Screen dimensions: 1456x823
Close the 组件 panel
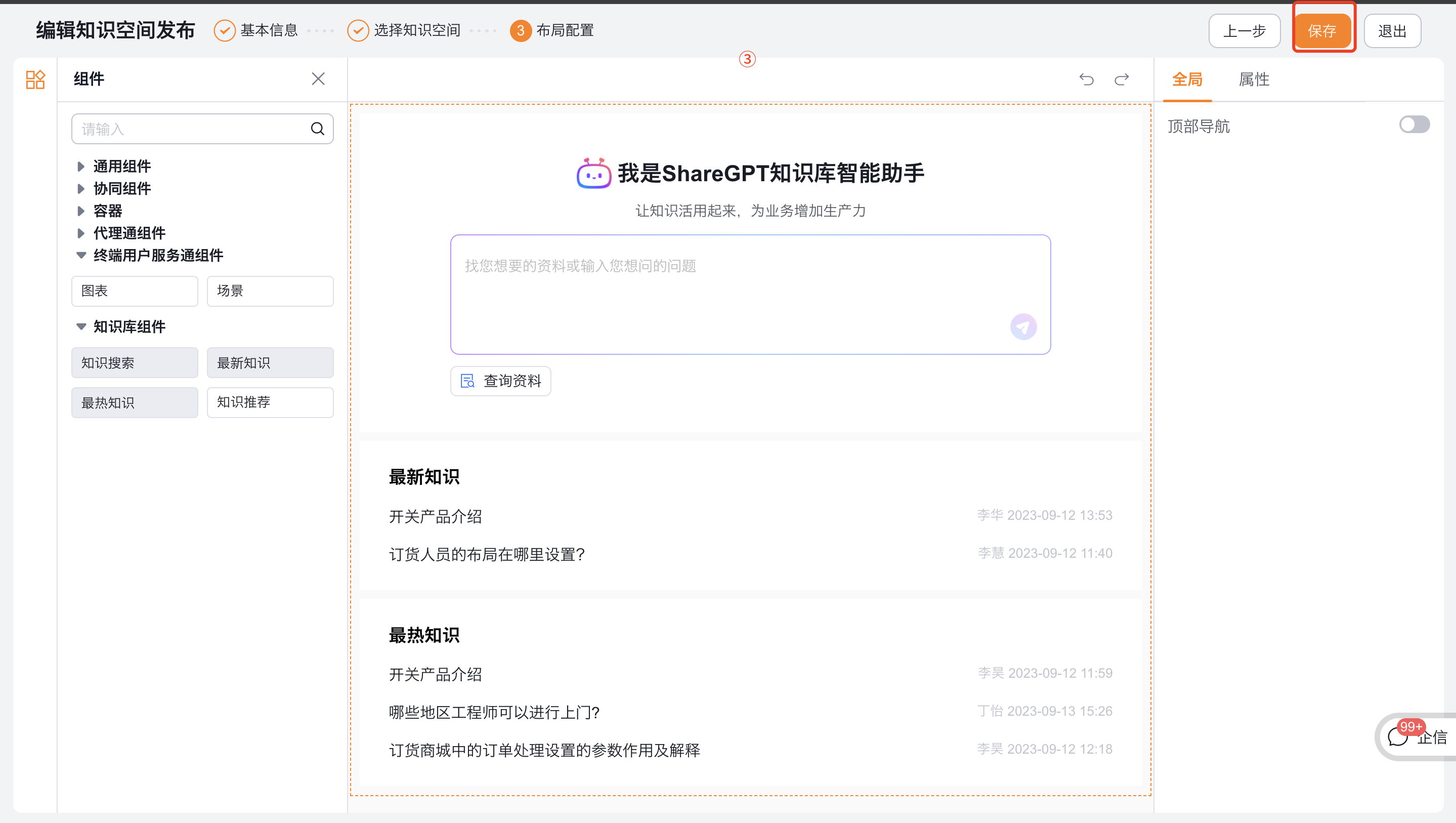click(x=318, y=78)
